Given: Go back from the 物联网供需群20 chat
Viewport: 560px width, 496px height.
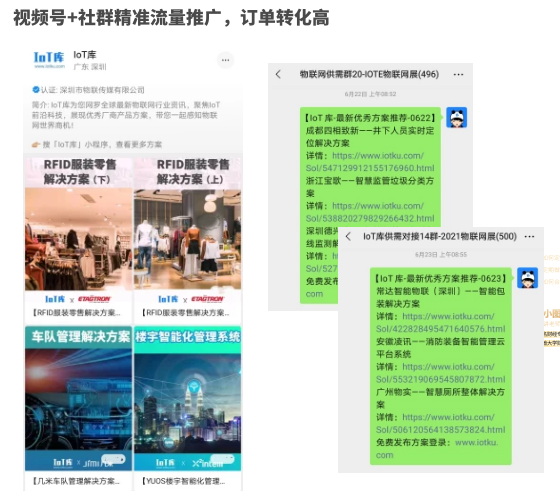Looking at the screenshot, I should [278, 74].
